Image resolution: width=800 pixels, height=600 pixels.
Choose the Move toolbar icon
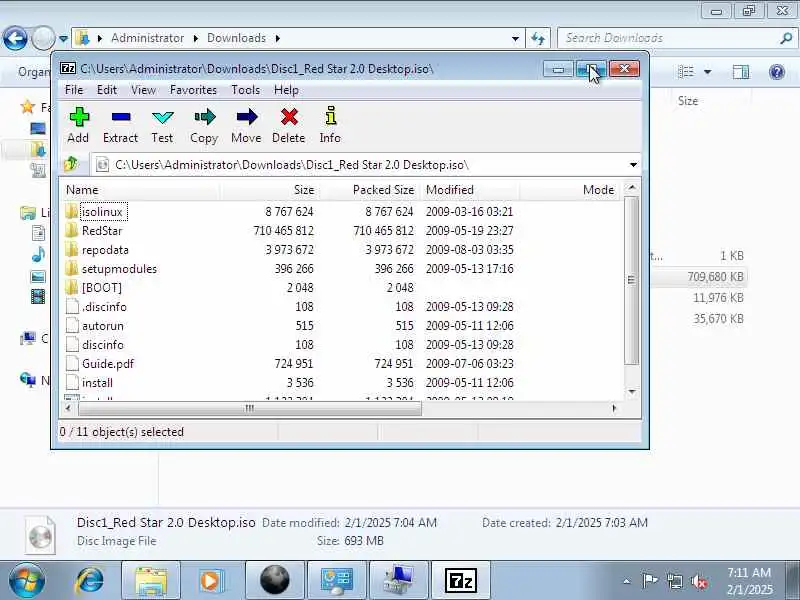click(x=247, y=117)
